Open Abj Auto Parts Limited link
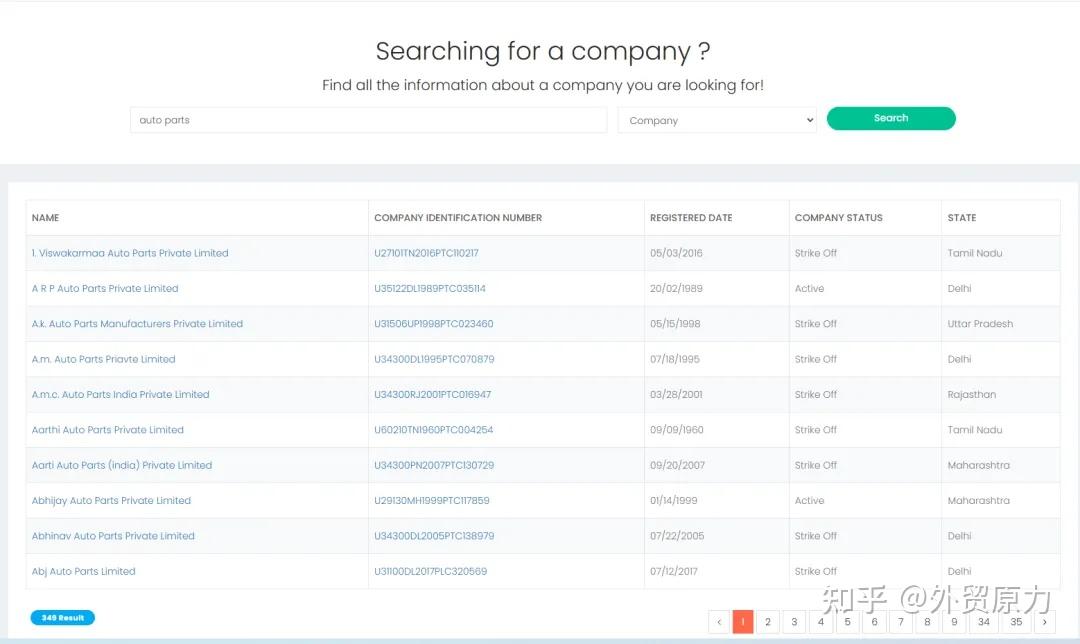1080x644 pixels. (x=84, y=572)
